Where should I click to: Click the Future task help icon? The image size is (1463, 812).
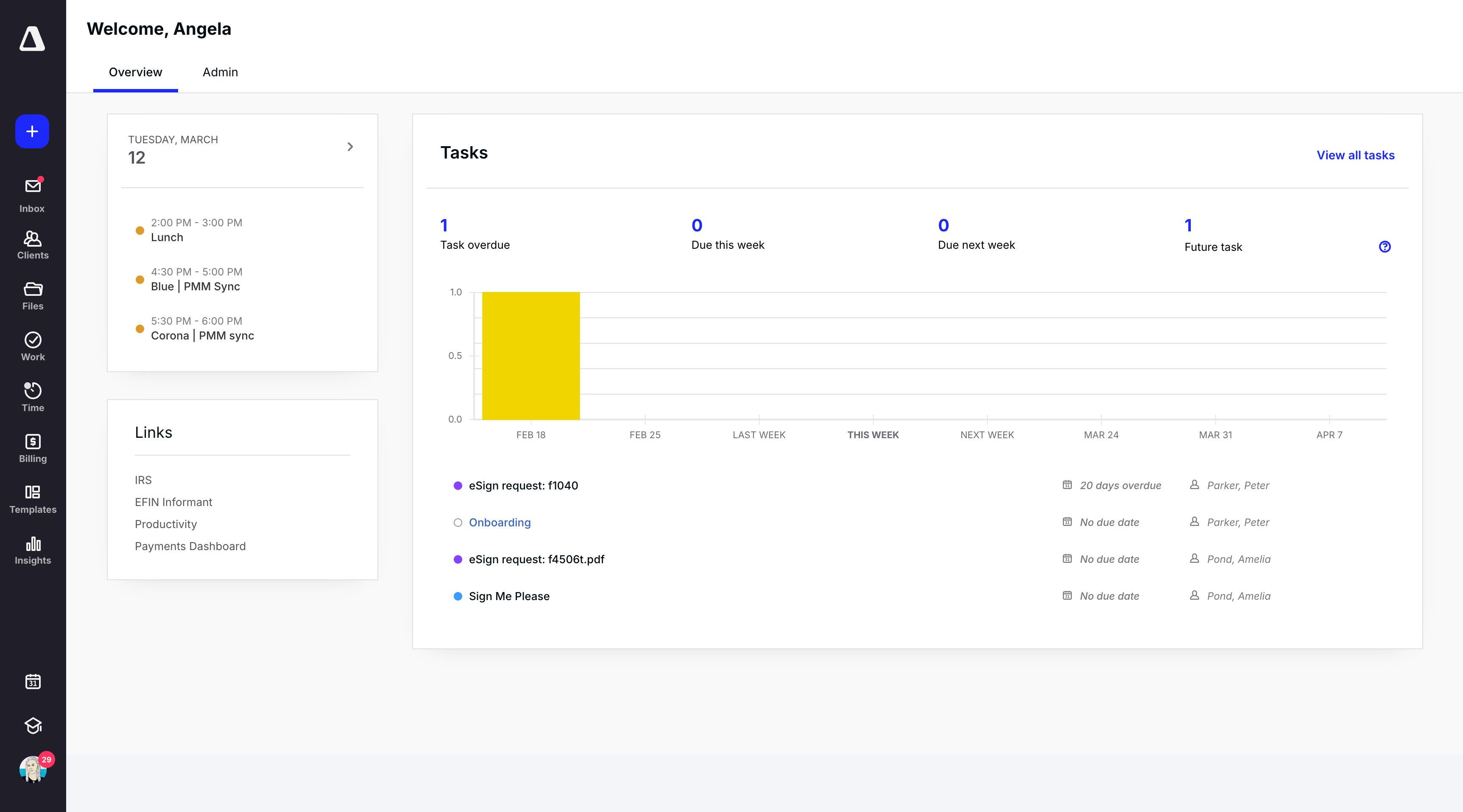pos(1385,247)
